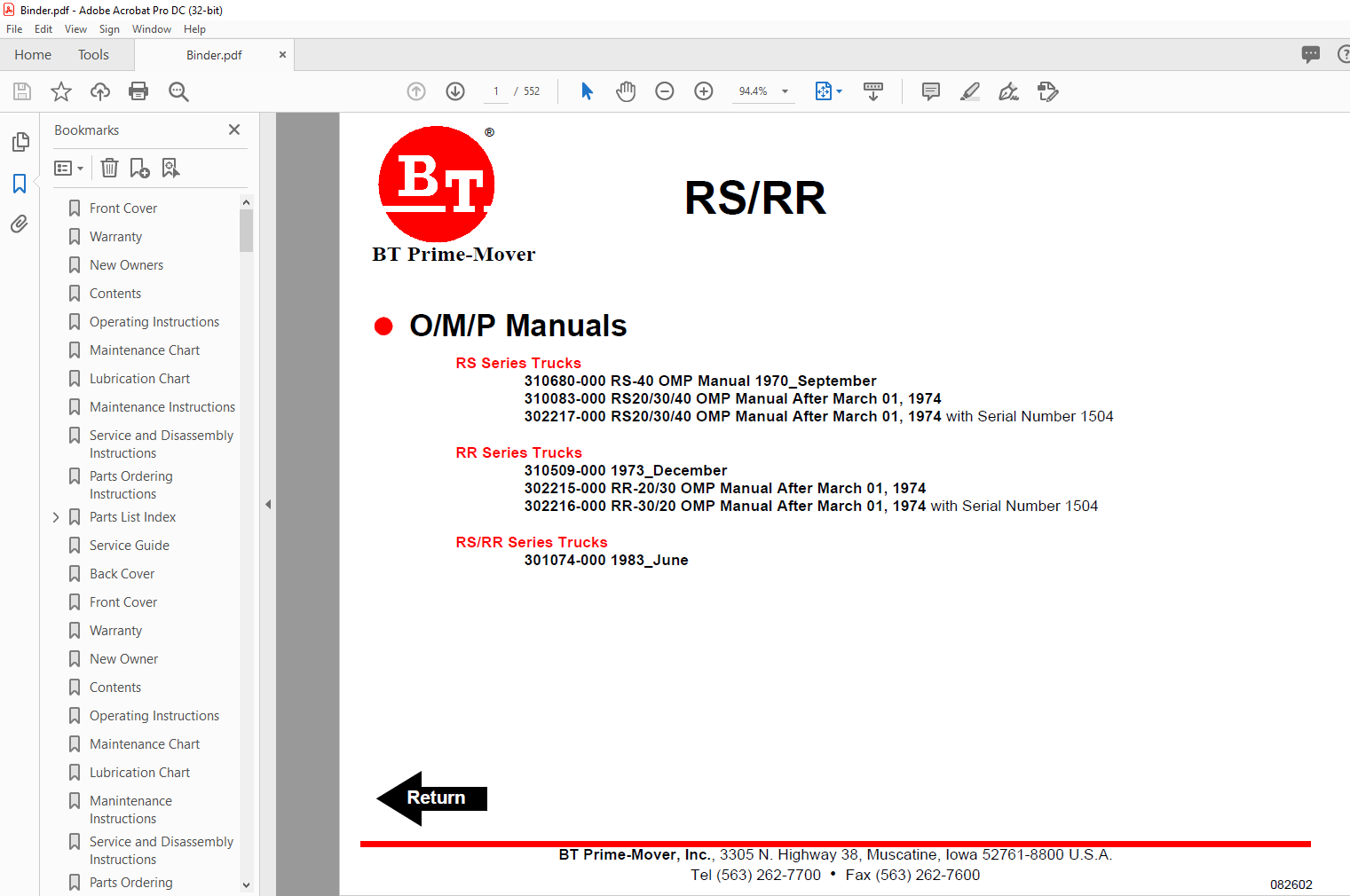
Task: Click the Zoom in plus icon
Action: point(704,91)
